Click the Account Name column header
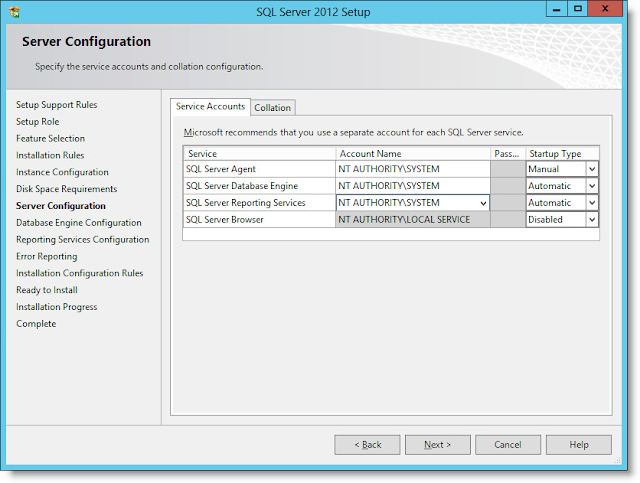 413,154
